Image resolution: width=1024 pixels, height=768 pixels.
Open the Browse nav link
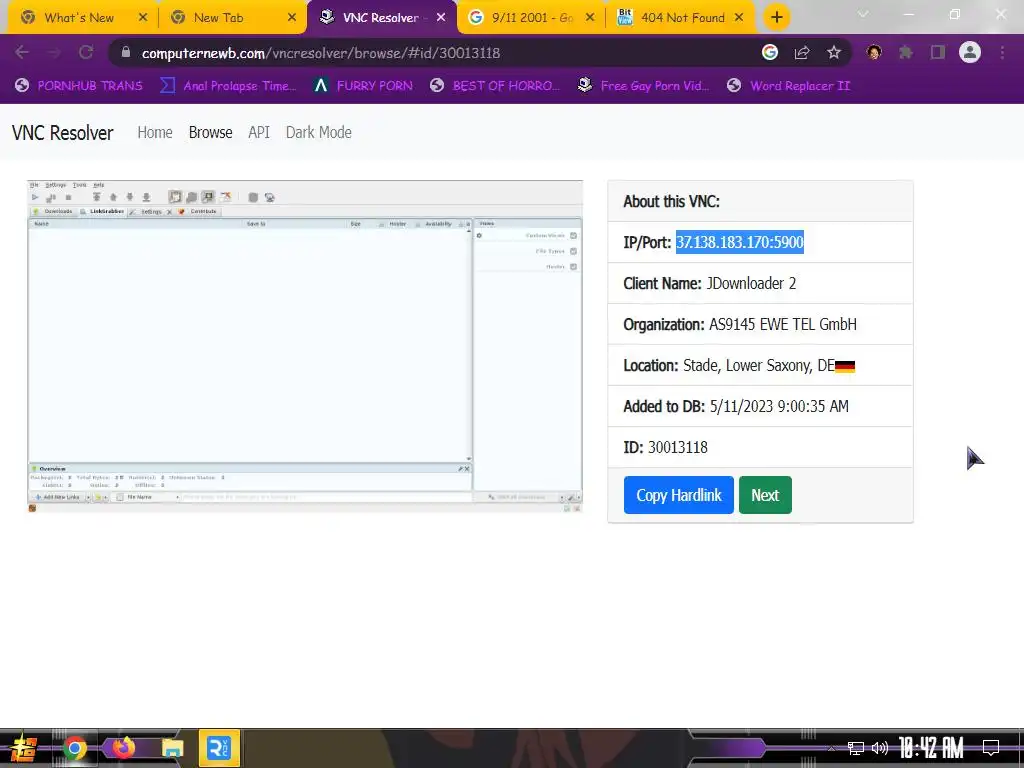[x=210, y=133]
